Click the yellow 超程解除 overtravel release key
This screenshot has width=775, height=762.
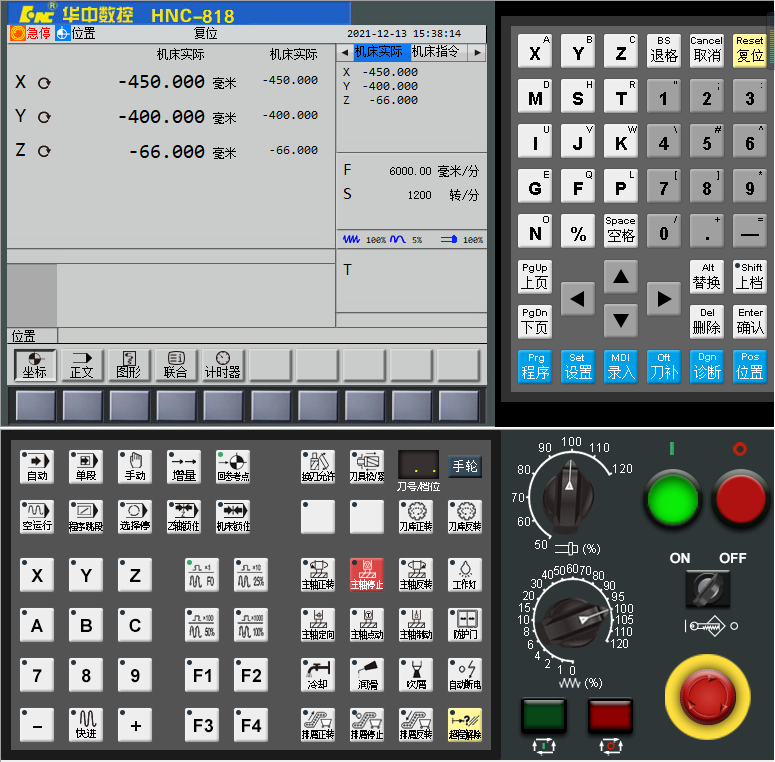click(465, 725)
